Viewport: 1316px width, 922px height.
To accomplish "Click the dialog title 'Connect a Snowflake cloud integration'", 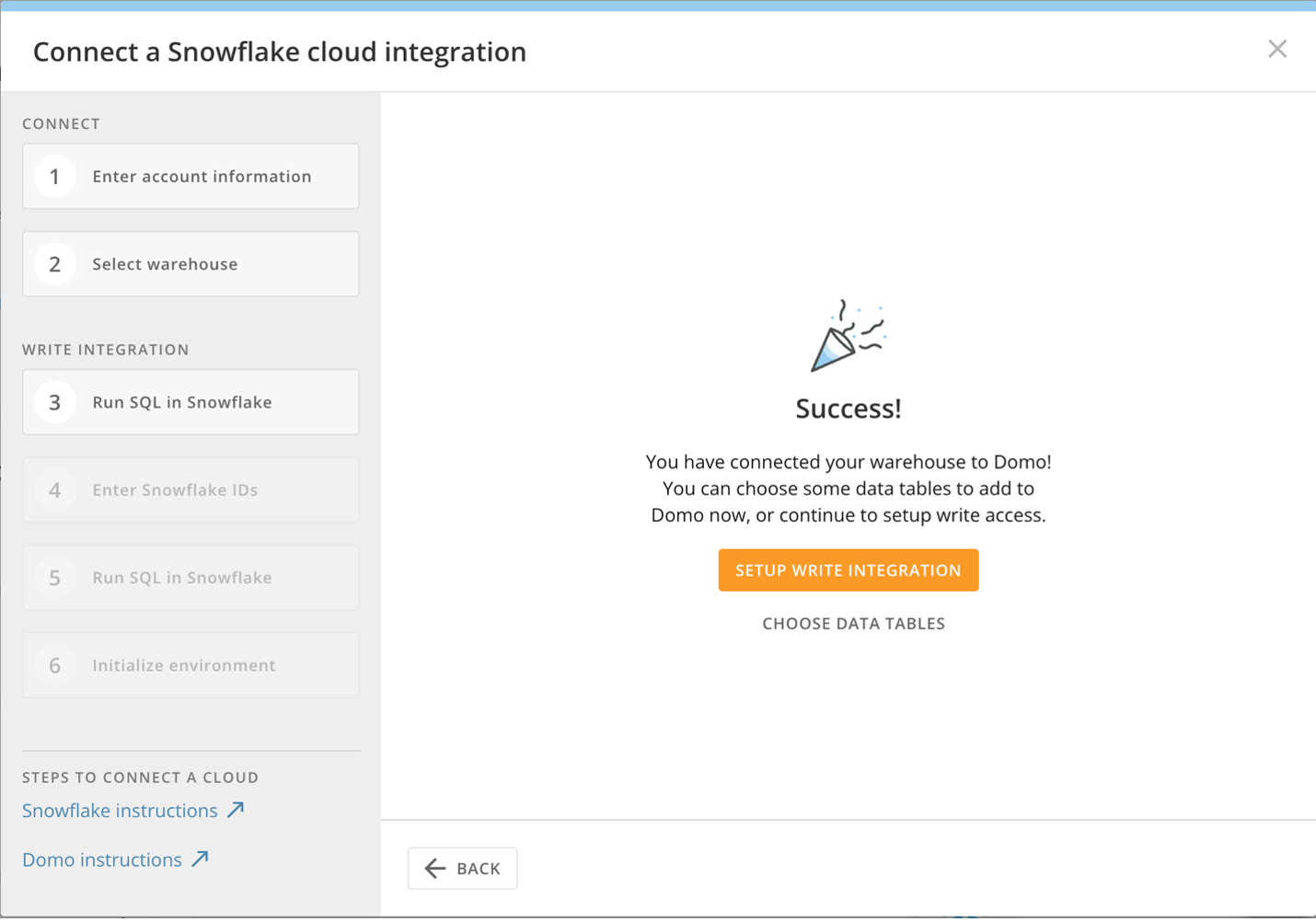I will (x=280, y=52).
